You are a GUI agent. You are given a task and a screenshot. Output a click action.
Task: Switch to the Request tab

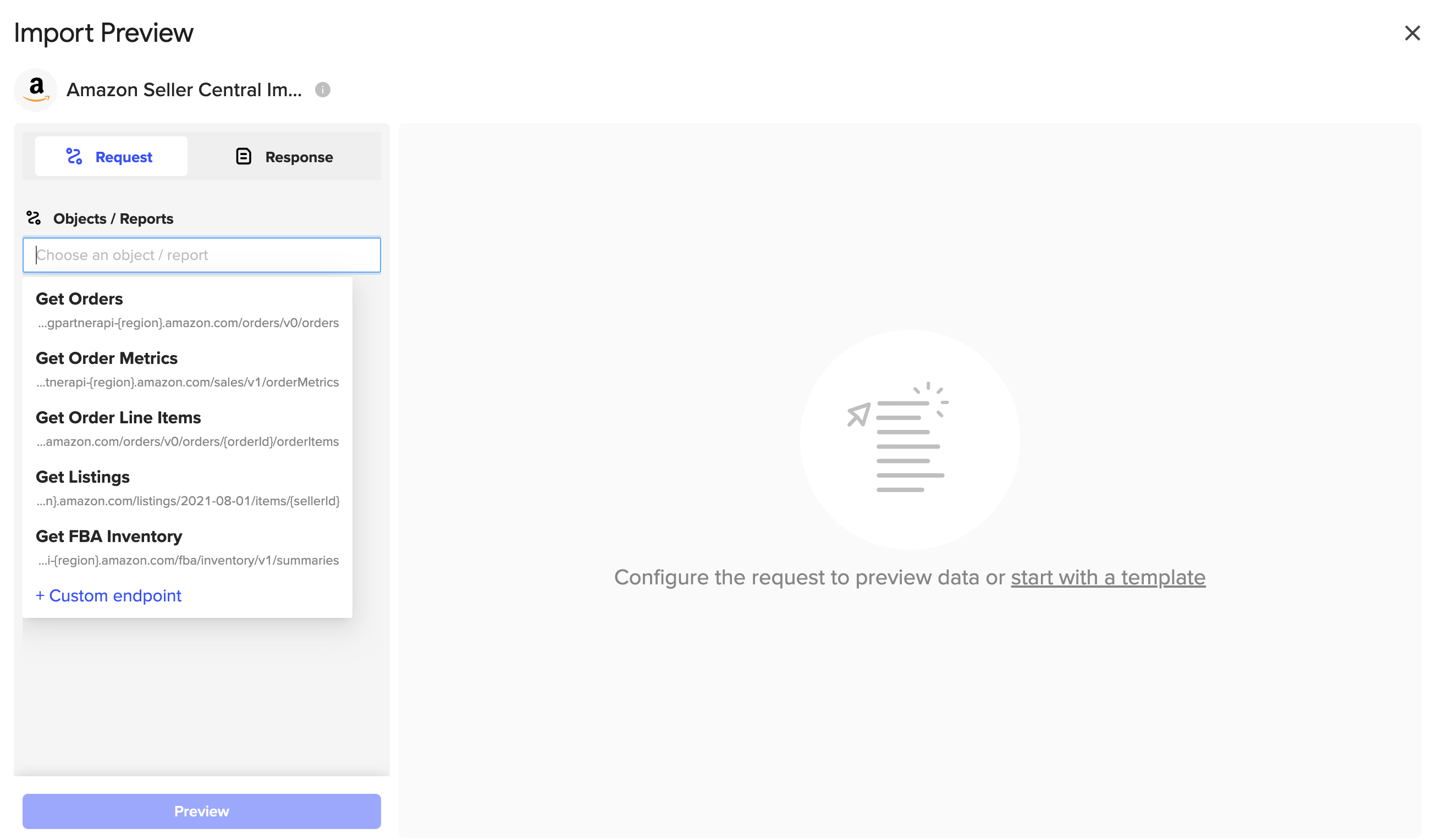click(112, 156)
